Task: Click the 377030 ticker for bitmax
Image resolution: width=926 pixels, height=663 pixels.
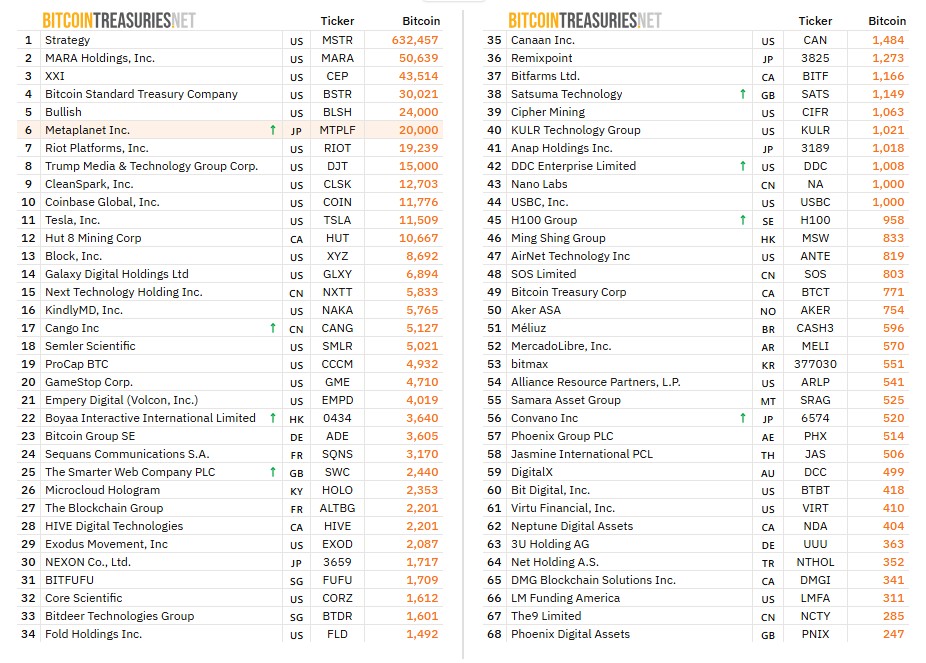Action: (x=815, y=364)
